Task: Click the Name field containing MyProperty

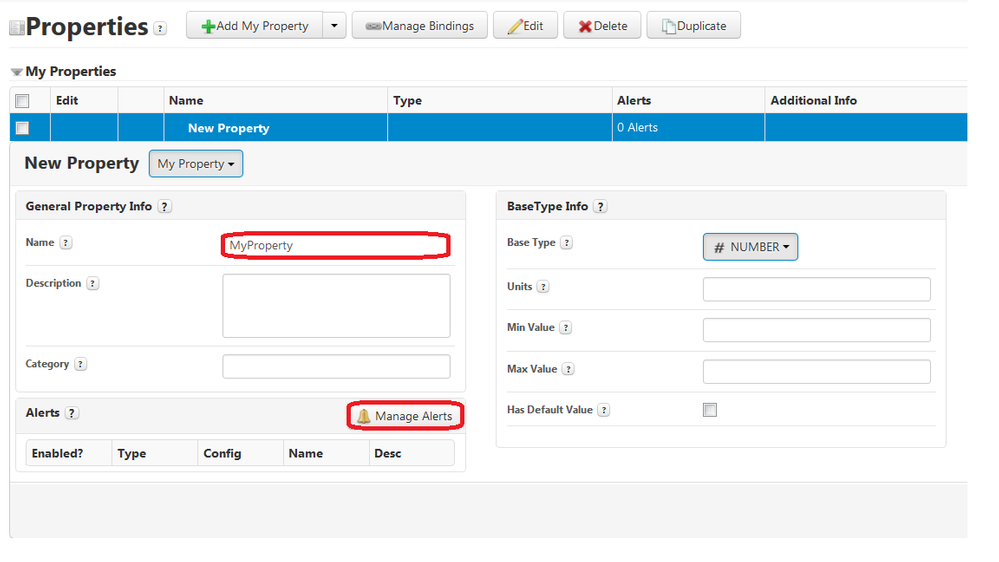Action: coord(336,245)
